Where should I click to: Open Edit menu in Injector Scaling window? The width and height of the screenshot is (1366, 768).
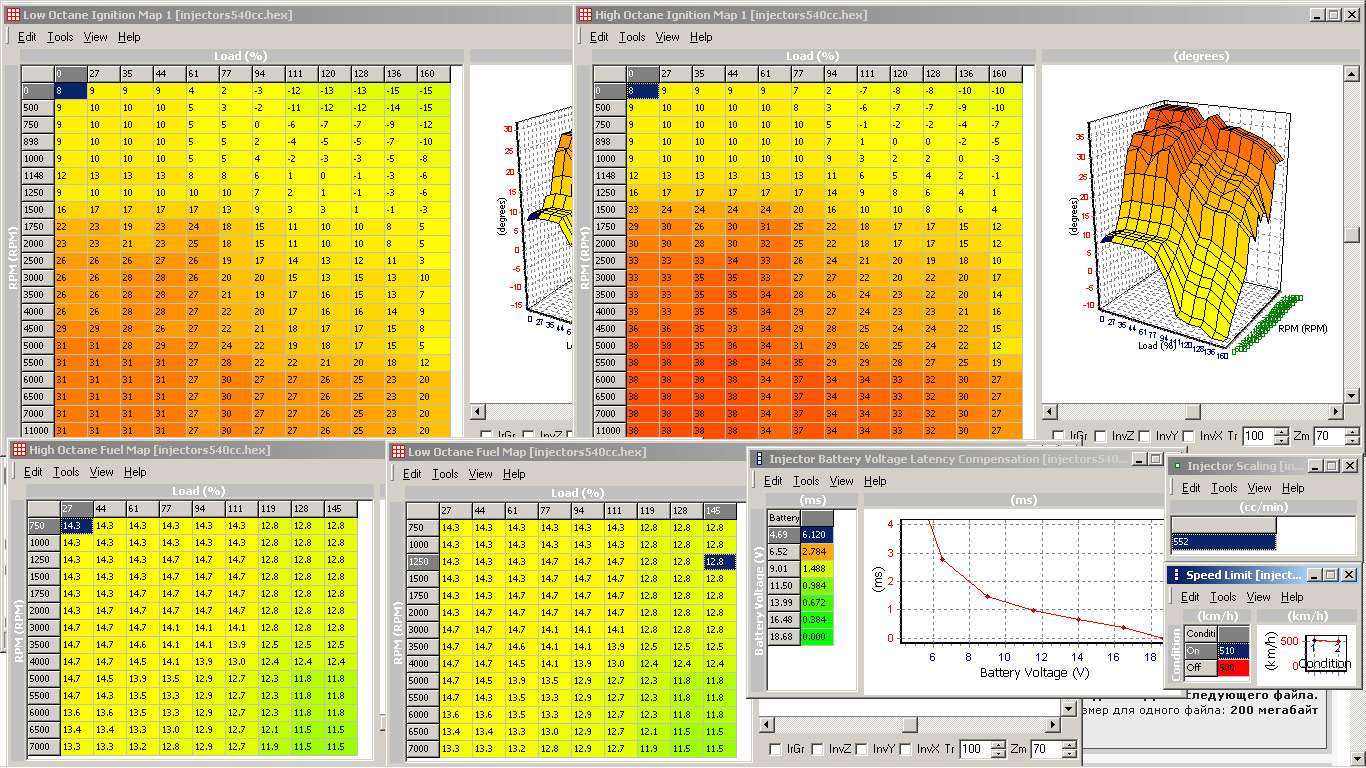click(x=1191, y=488)
